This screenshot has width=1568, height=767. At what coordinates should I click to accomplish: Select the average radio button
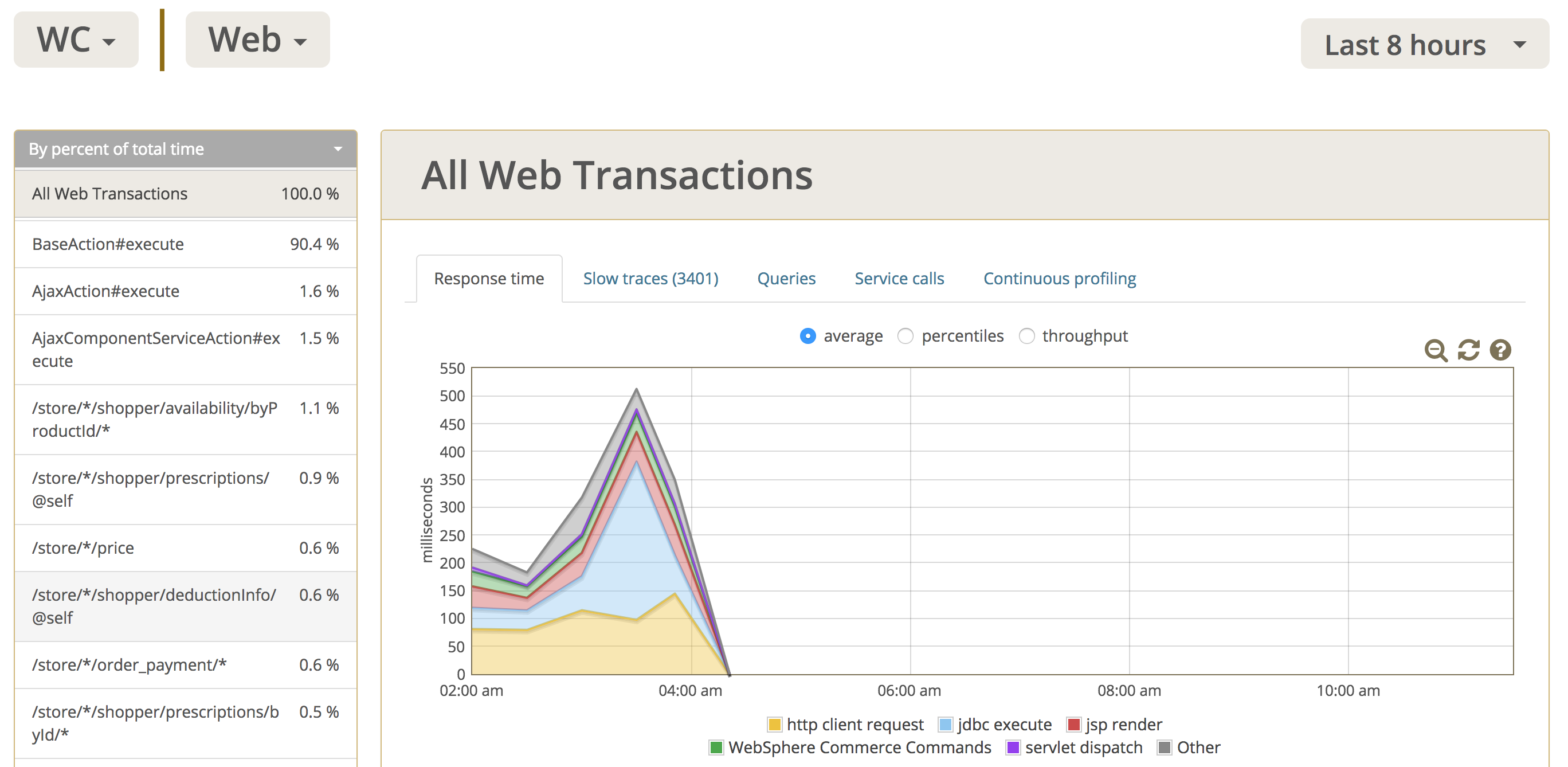(807, 336)
